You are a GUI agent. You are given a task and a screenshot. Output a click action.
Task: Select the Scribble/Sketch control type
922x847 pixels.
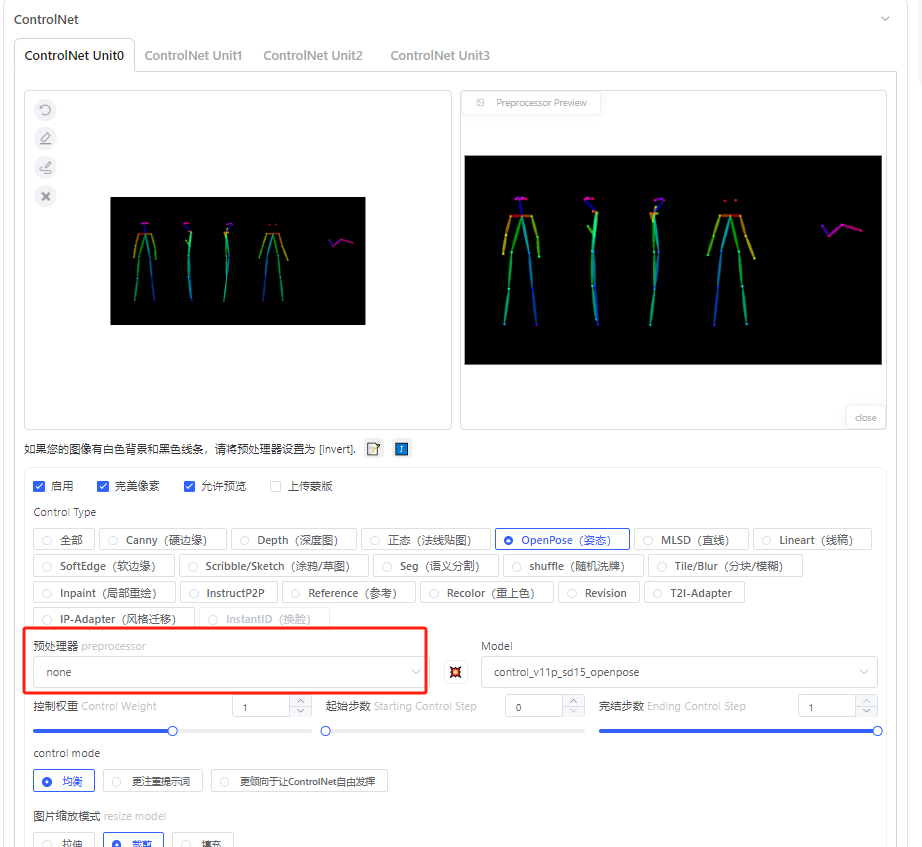click(x=273, y=566)
